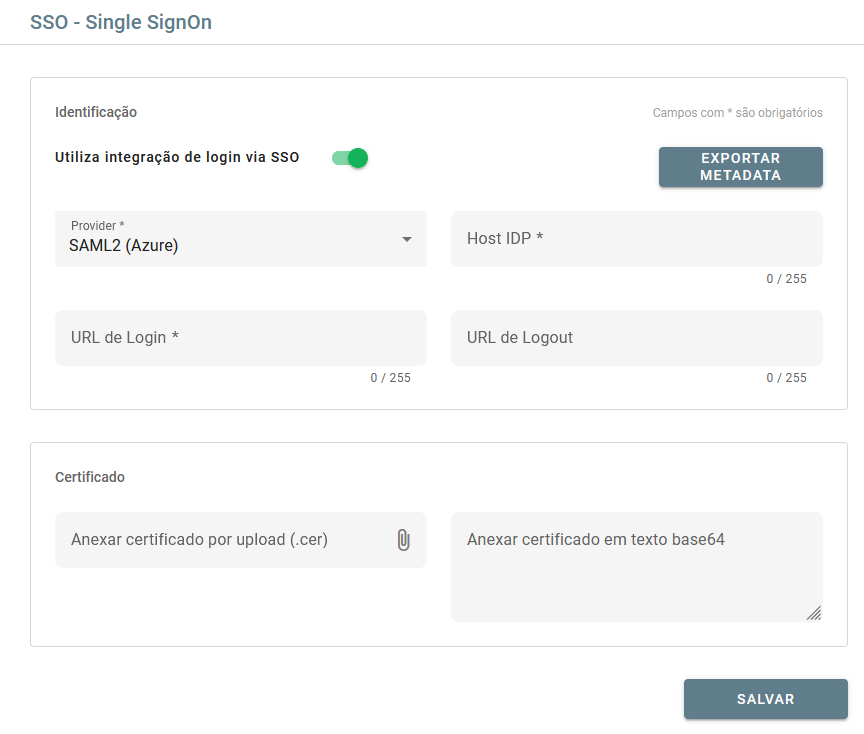The height and width of the screenshot is (734, 864).
Task: Click the 'Utiliza integração de login via SSO' label
Action: [x=176, y=157]
